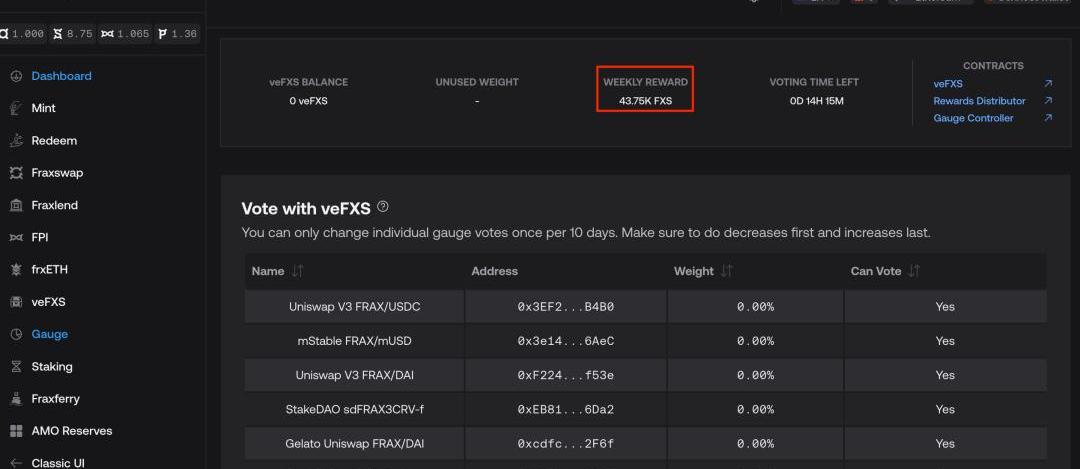1080x469 pixels.
Task: Click the Dashboard sidebar icon
Action: (x=16, y=76)
